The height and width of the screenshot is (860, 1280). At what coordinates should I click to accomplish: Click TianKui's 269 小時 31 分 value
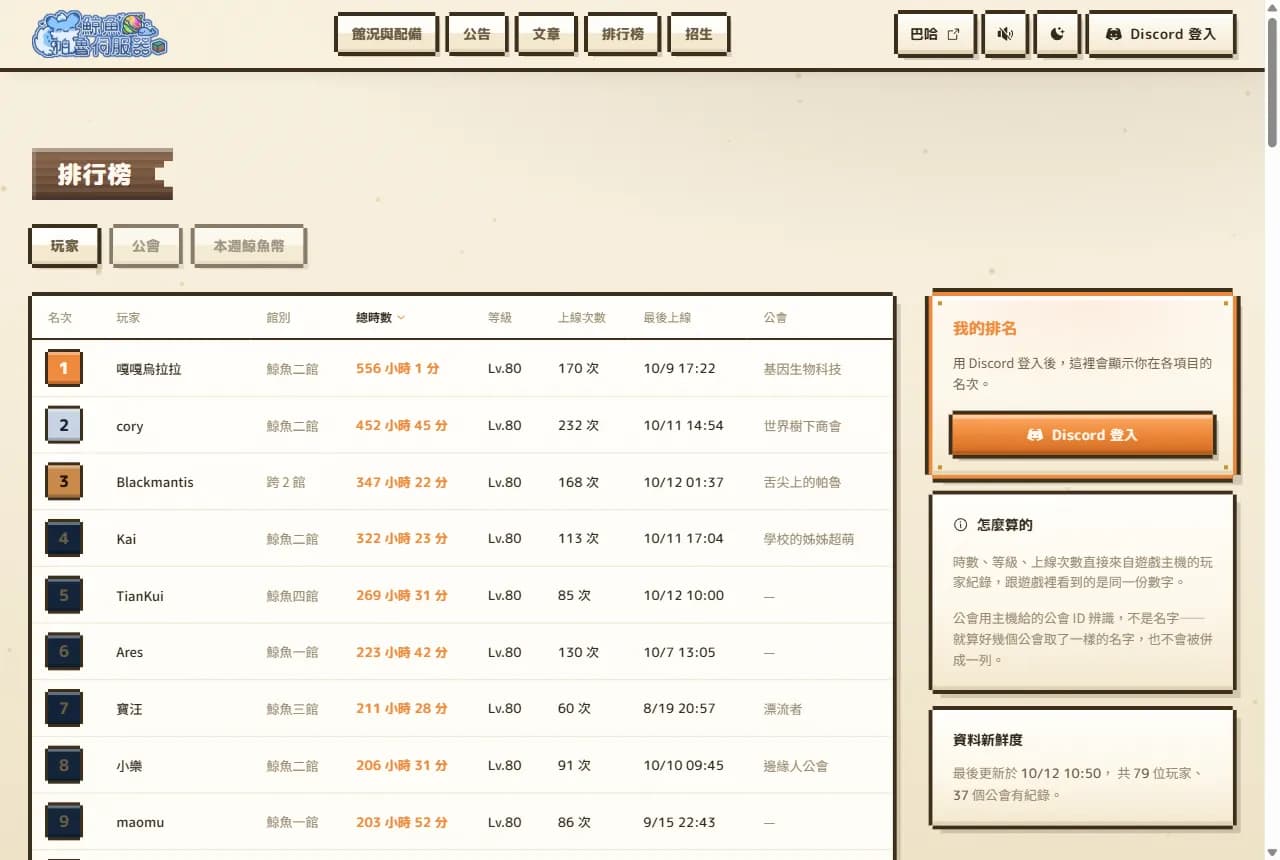point(402,595)
